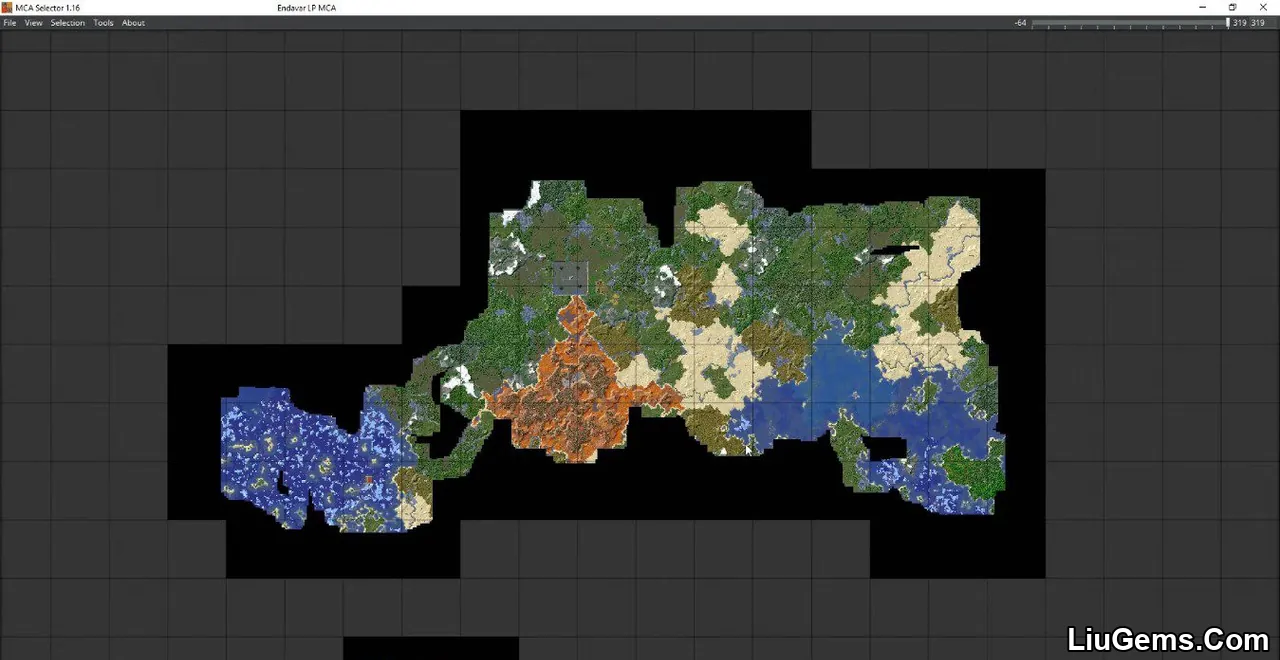Open the Selection menu
Viewport: 1280px width, 660px height.
tap(68, 23)
